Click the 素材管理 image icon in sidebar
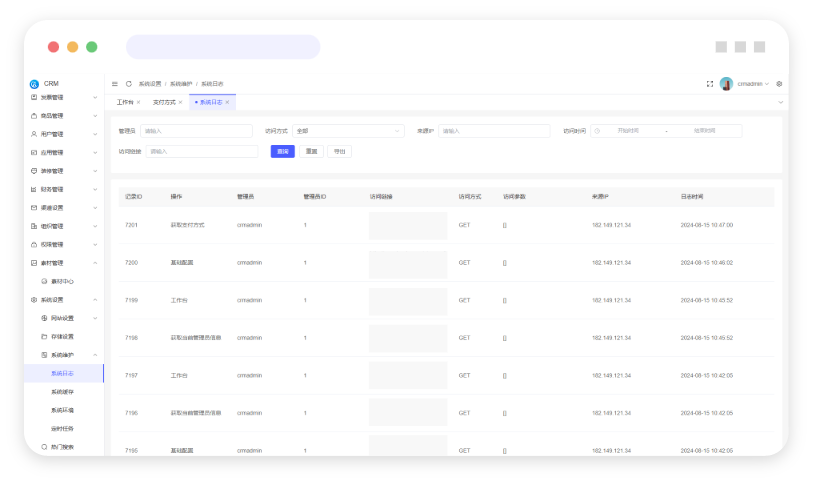This screenshot has width=813, height=484. [x=34, y=263]
